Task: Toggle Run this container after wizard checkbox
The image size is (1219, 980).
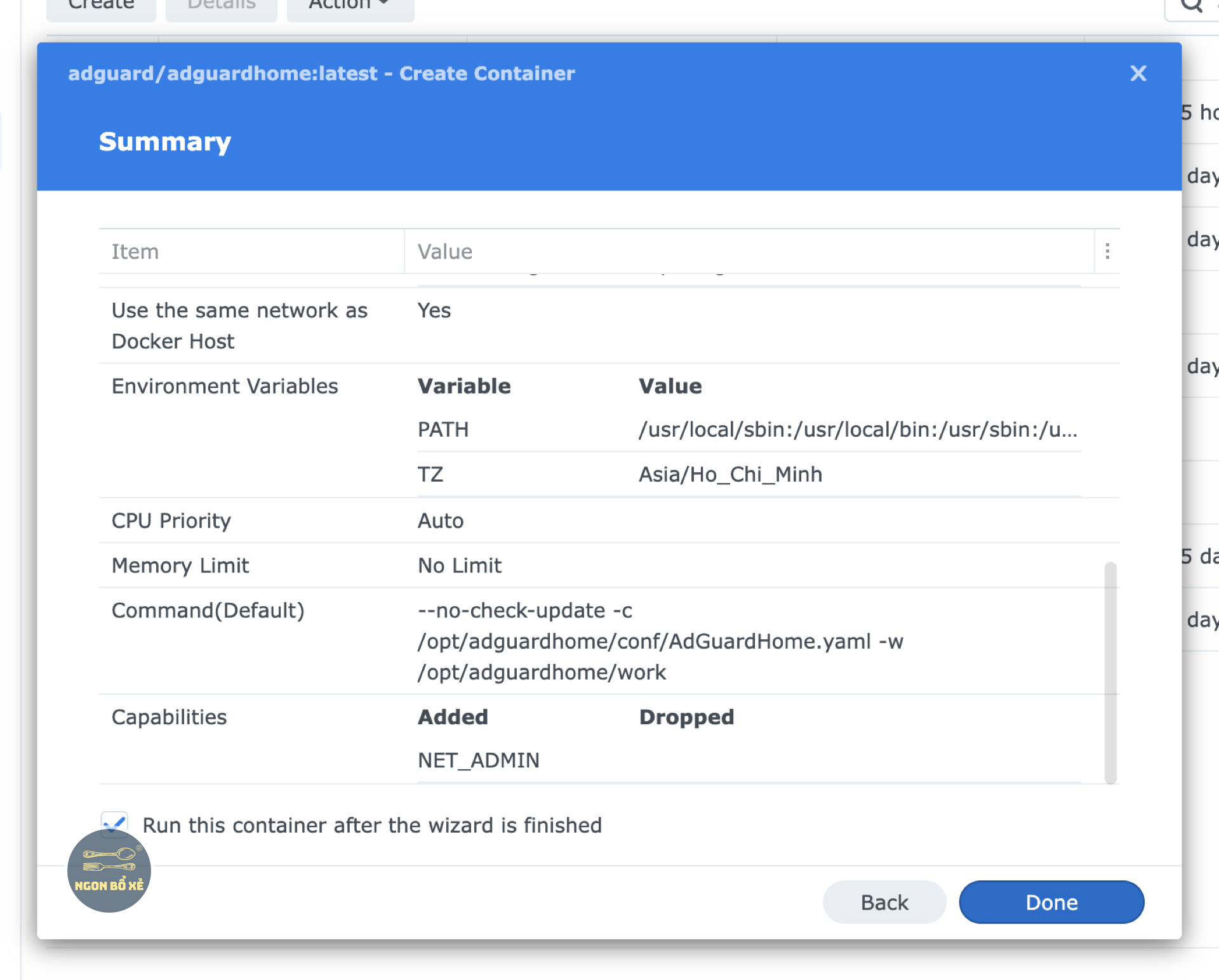Action: tap(114, 824)
